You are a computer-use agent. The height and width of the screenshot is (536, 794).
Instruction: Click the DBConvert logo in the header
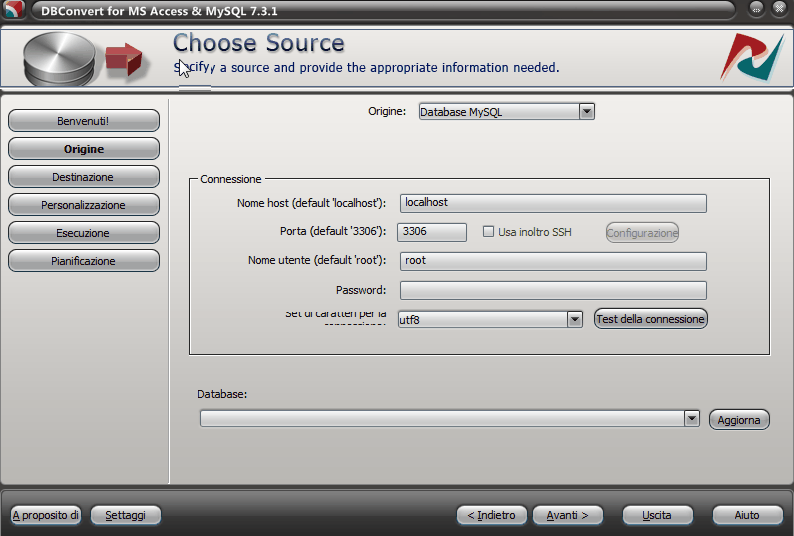pyautogui.click(x=752, y=57)
